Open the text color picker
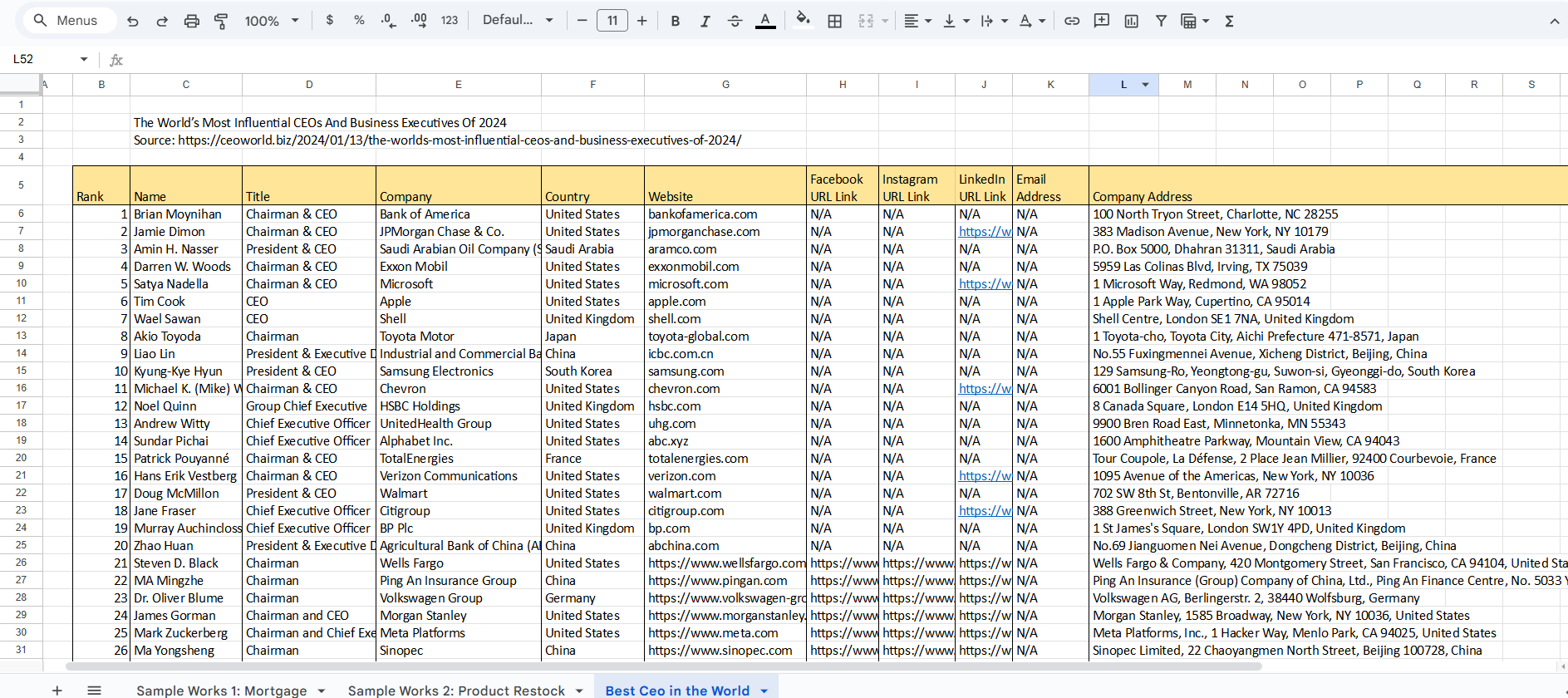 (765, 21)
